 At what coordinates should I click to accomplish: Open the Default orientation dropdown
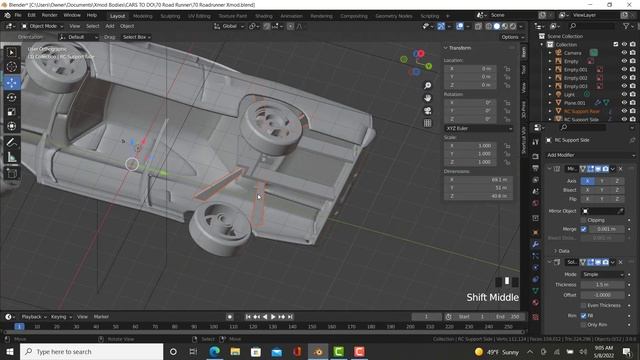click(x=79, y=37)
